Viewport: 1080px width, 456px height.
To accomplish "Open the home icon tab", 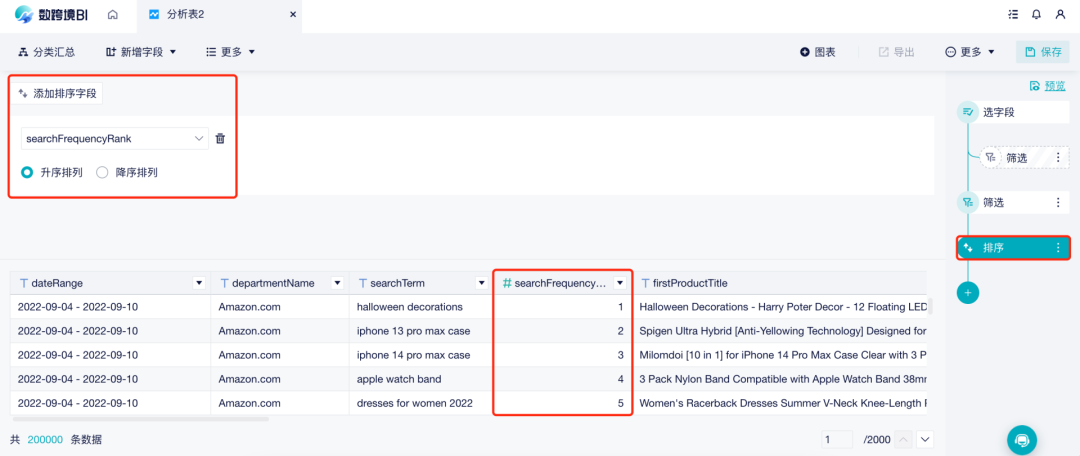I will pyautogui.click(x=113, y=14).
